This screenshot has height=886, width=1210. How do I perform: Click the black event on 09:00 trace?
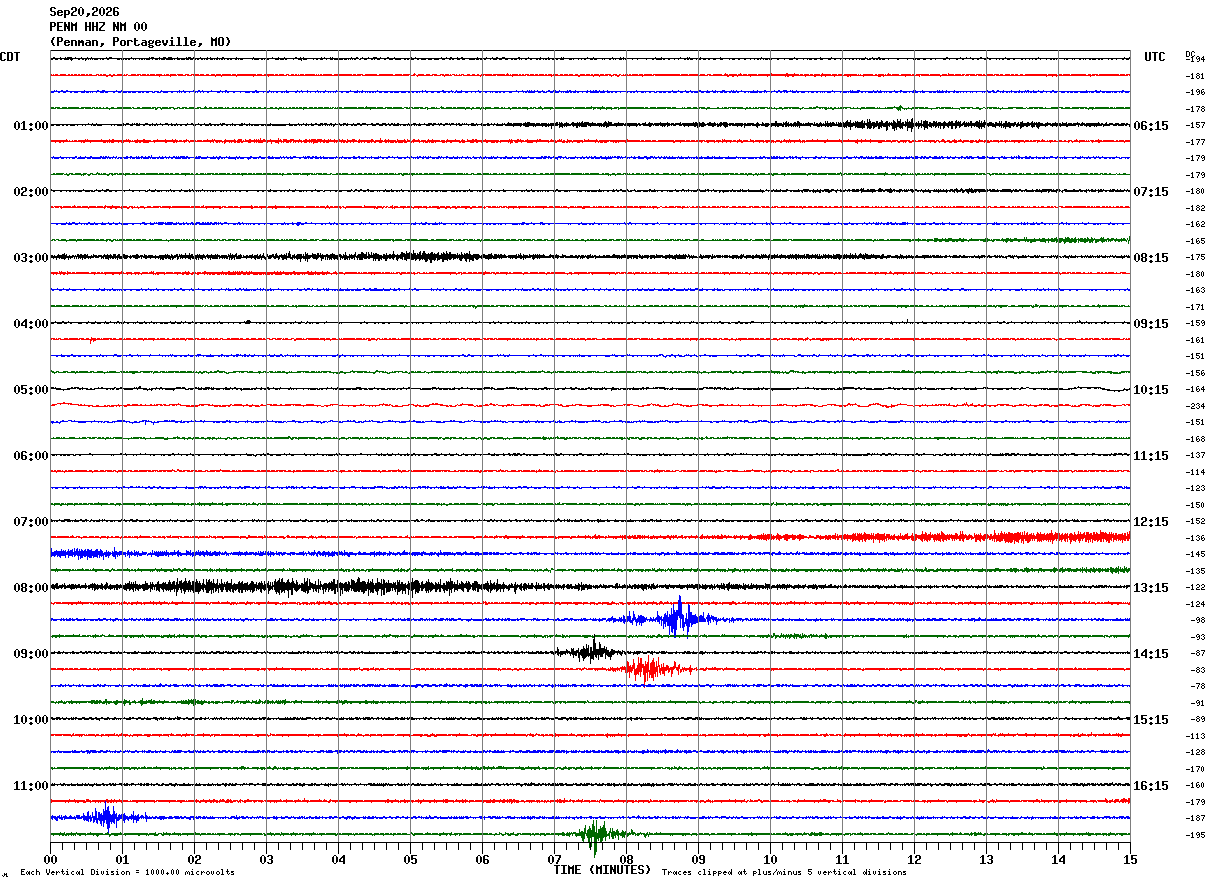(590, 651)
